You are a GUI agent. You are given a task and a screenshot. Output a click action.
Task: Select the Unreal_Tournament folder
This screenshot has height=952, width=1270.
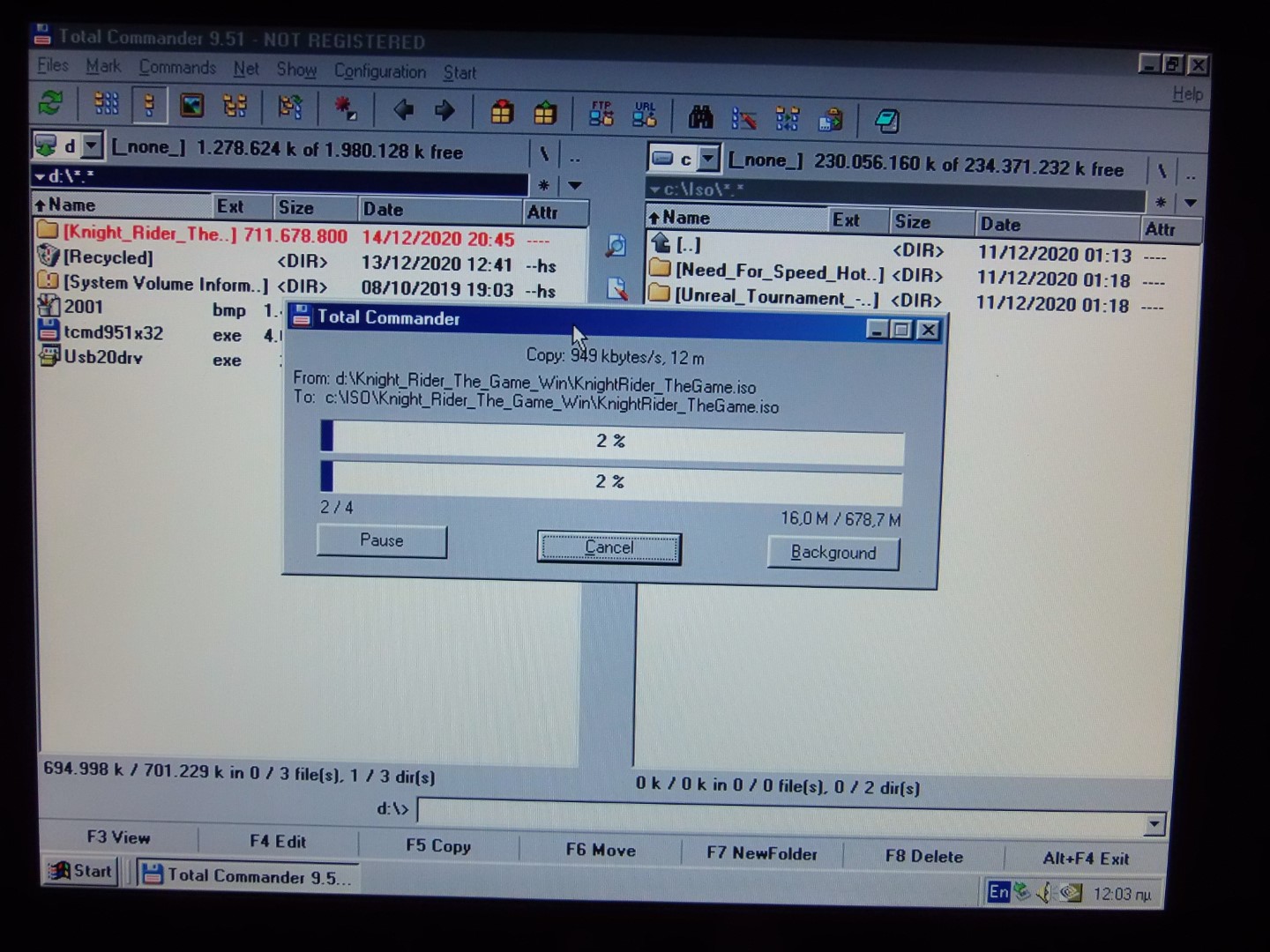point(777,297)
